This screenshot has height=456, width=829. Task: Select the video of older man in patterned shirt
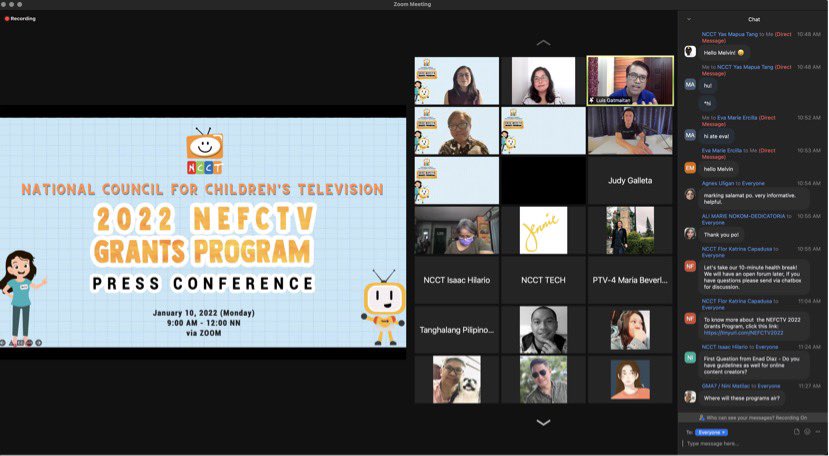pyautogui.click(x=456, y=131)
